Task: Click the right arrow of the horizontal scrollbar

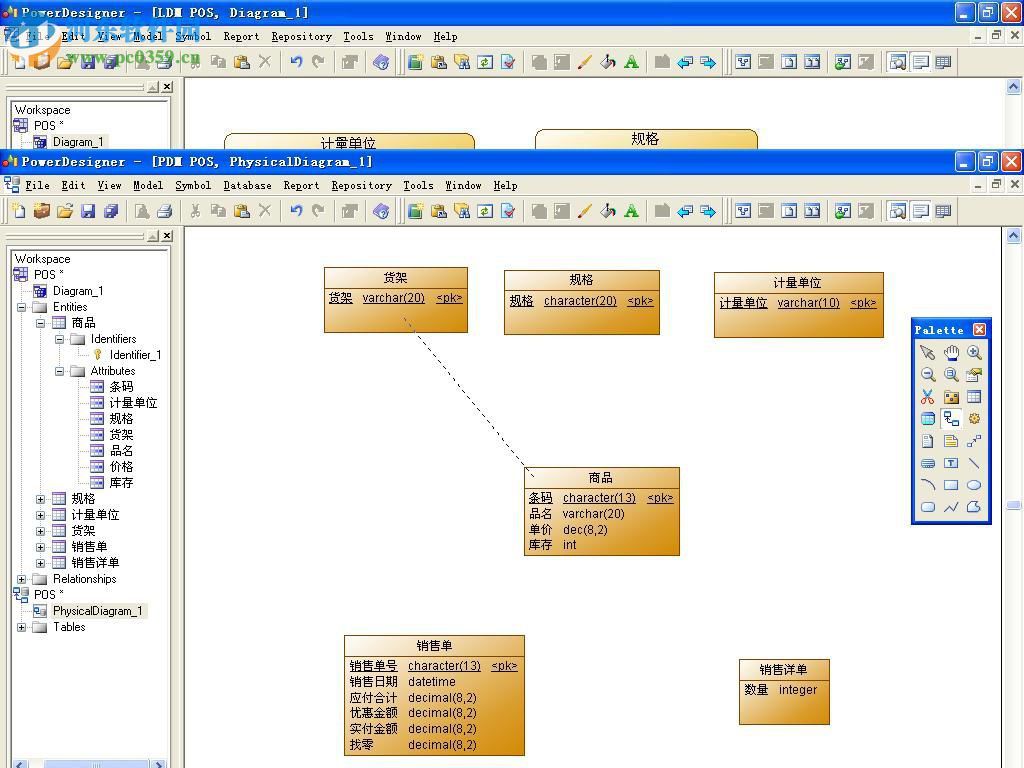Action: pos(159,764)
